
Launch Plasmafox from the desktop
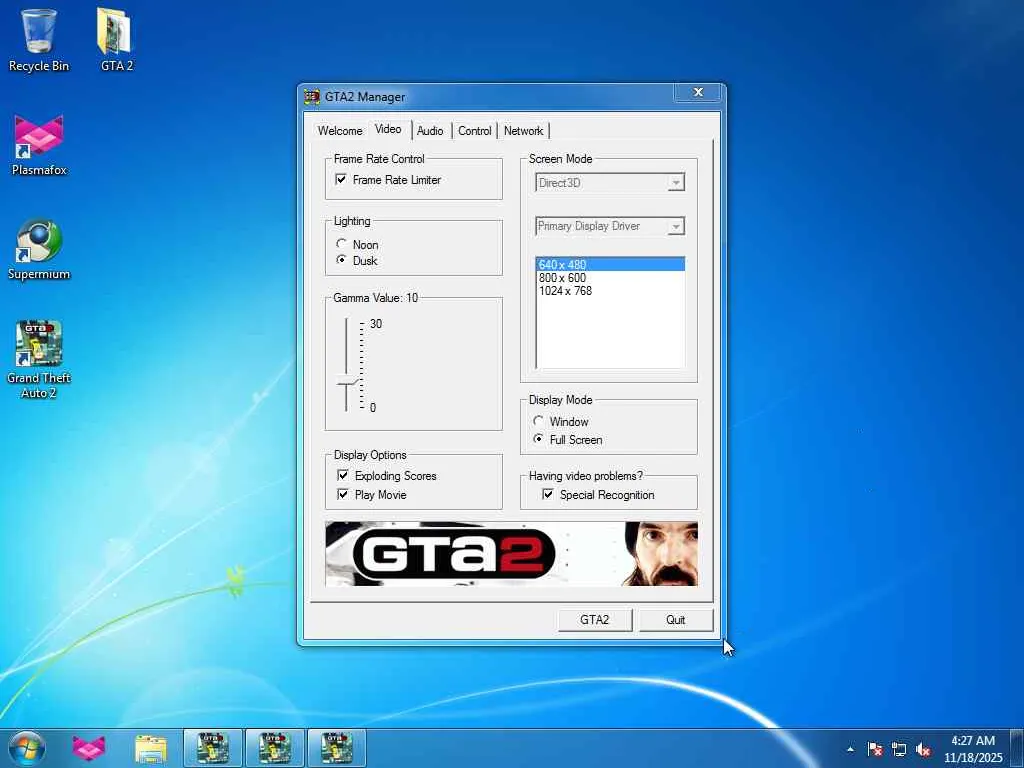click(39, 145)
